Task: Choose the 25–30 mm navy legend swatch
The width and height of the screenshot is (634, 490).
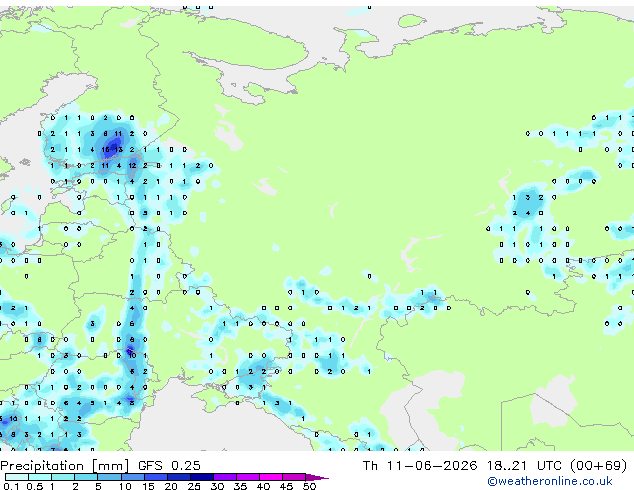Action: [201, 477]
